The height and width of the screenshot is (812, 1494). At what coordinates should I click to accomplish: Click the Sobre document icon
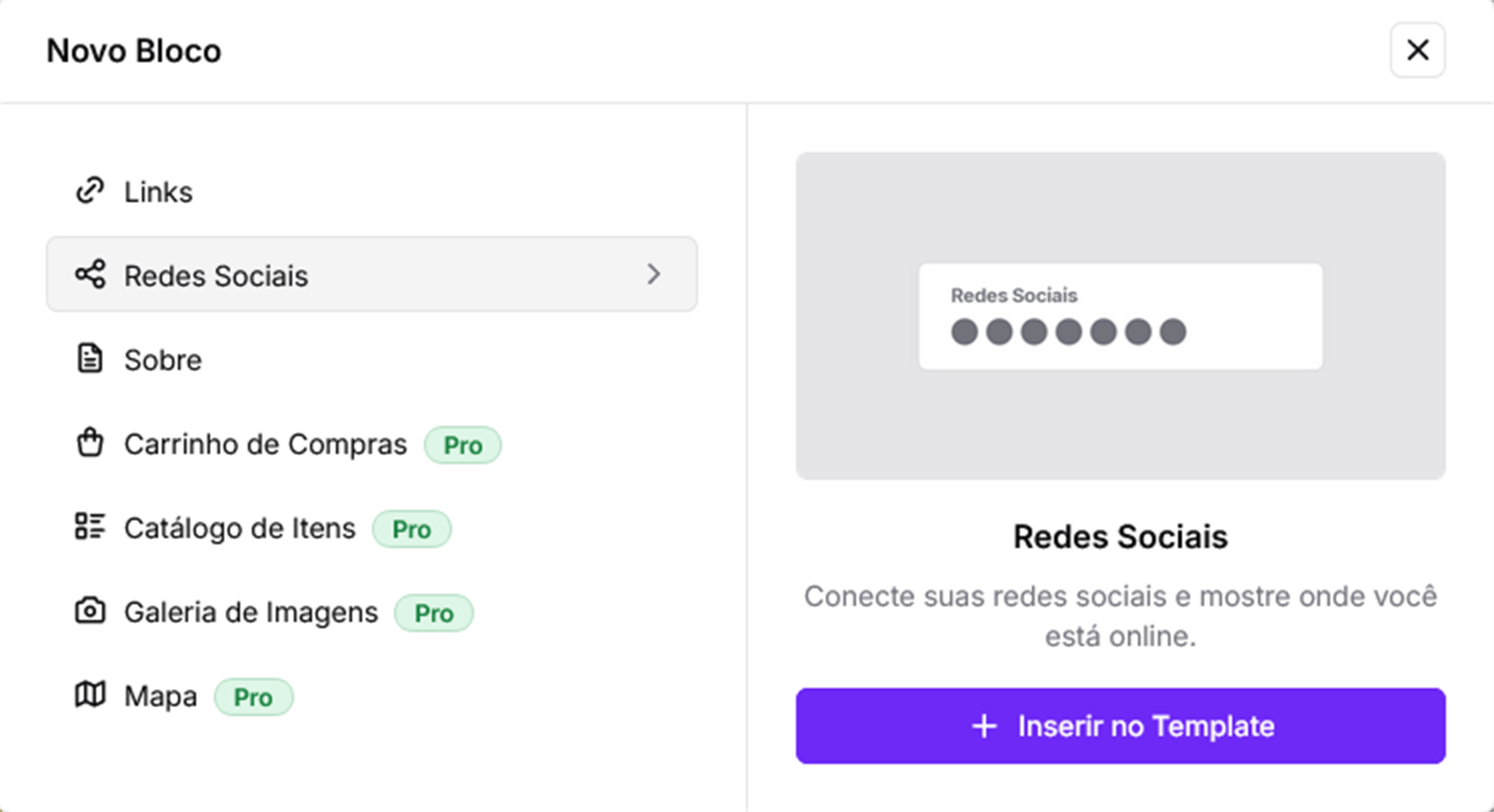pos(90,359)
